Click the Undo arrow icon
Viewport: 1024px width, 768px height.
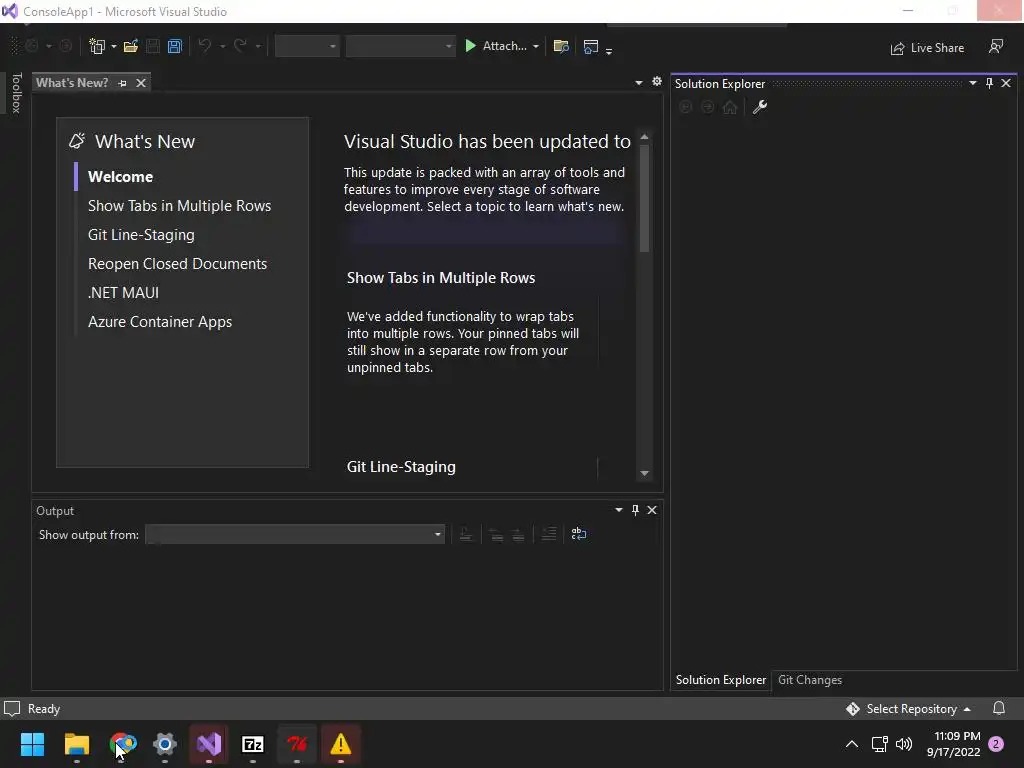pos(204,46)
